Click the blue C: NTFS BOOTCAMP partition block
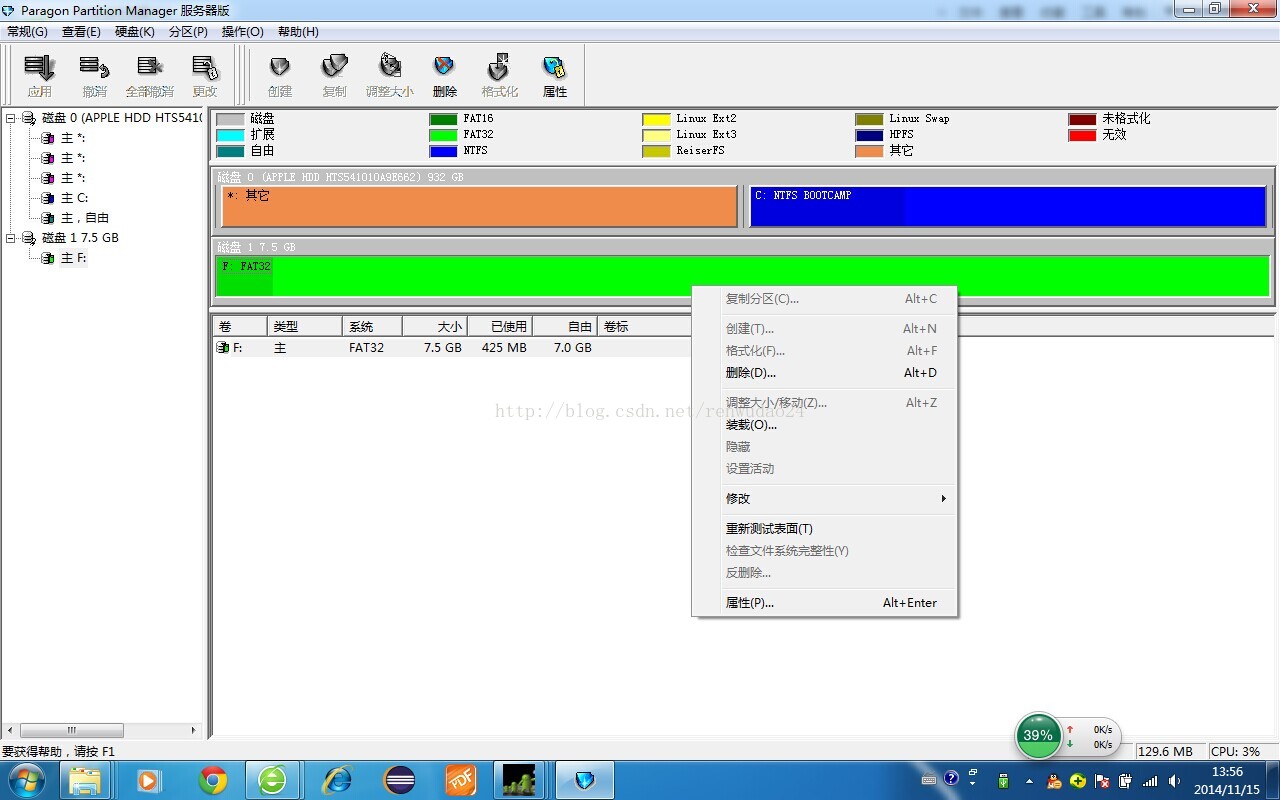The image size is (1280, 800). pyautogui.click(x=1008, y=207)
